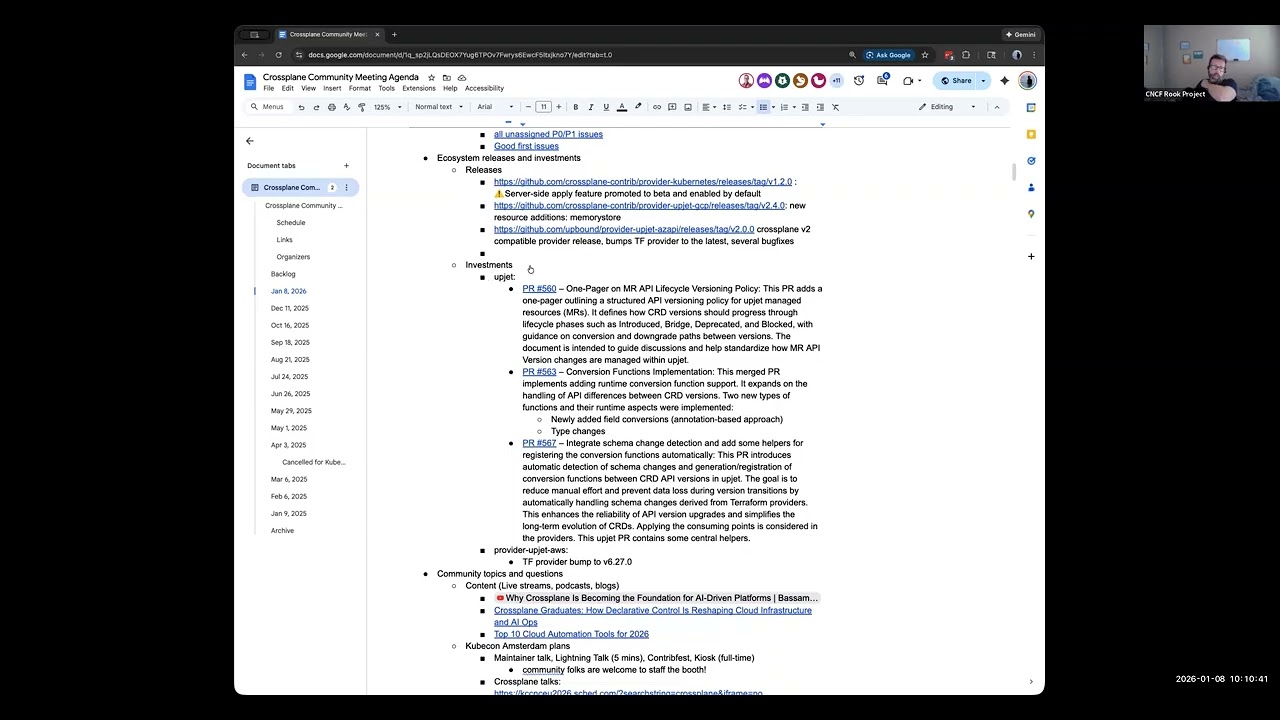The image size is (1280, 720).
Task: Check the document status cloud icon
Action: click(x=462, y=78)
